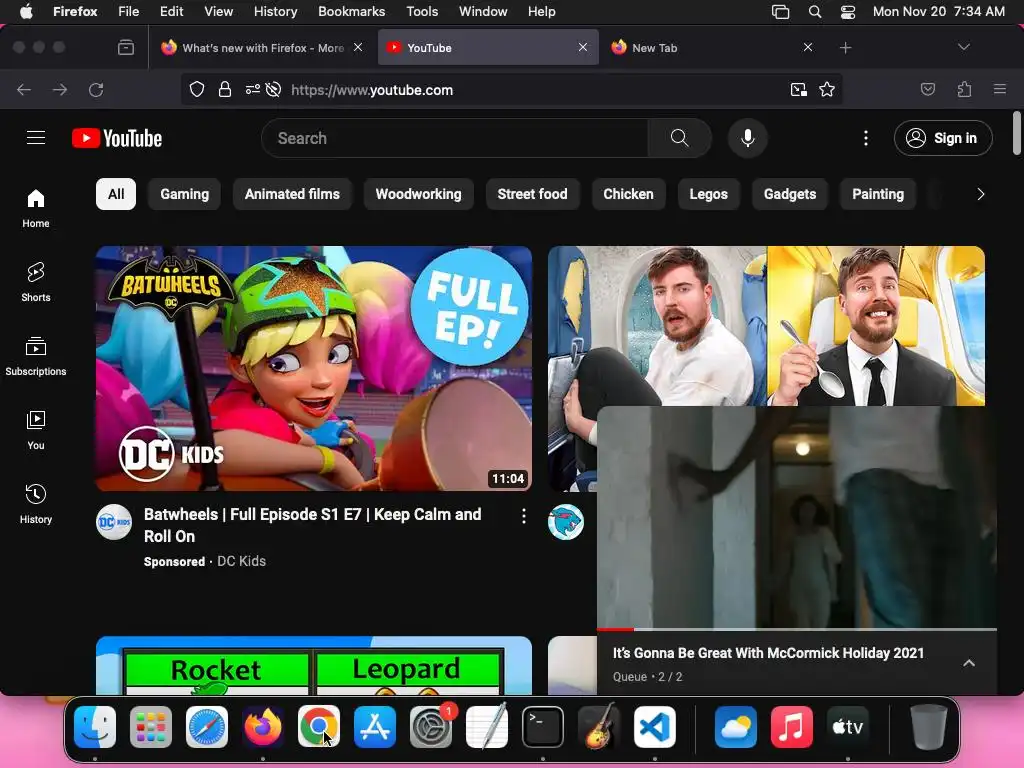Click the DC Kids channel avatar
Screen dimensions: 1024x768
114,522
